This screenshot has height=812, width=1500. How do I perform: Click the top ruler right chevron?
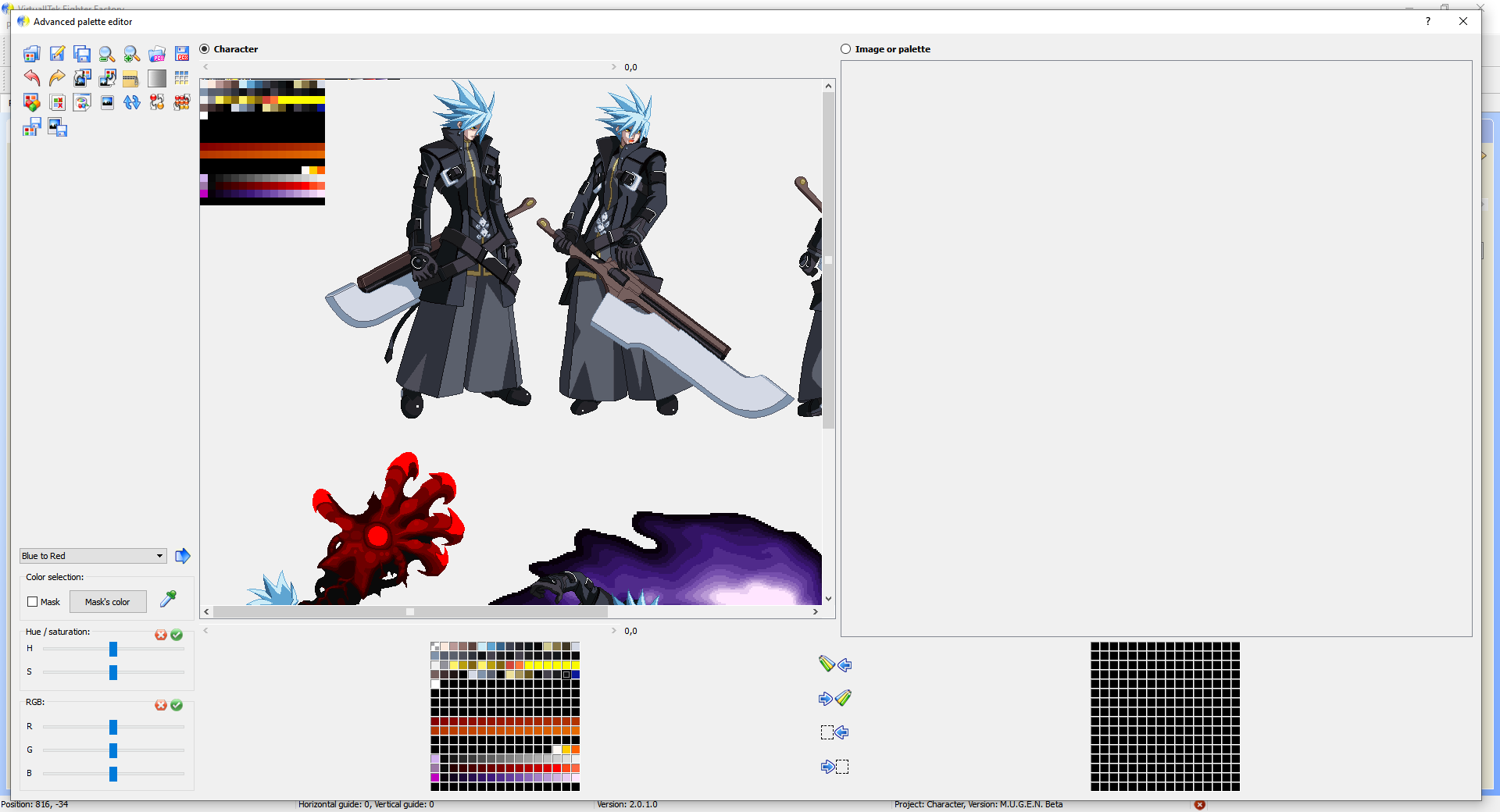[x=614, y=67]
